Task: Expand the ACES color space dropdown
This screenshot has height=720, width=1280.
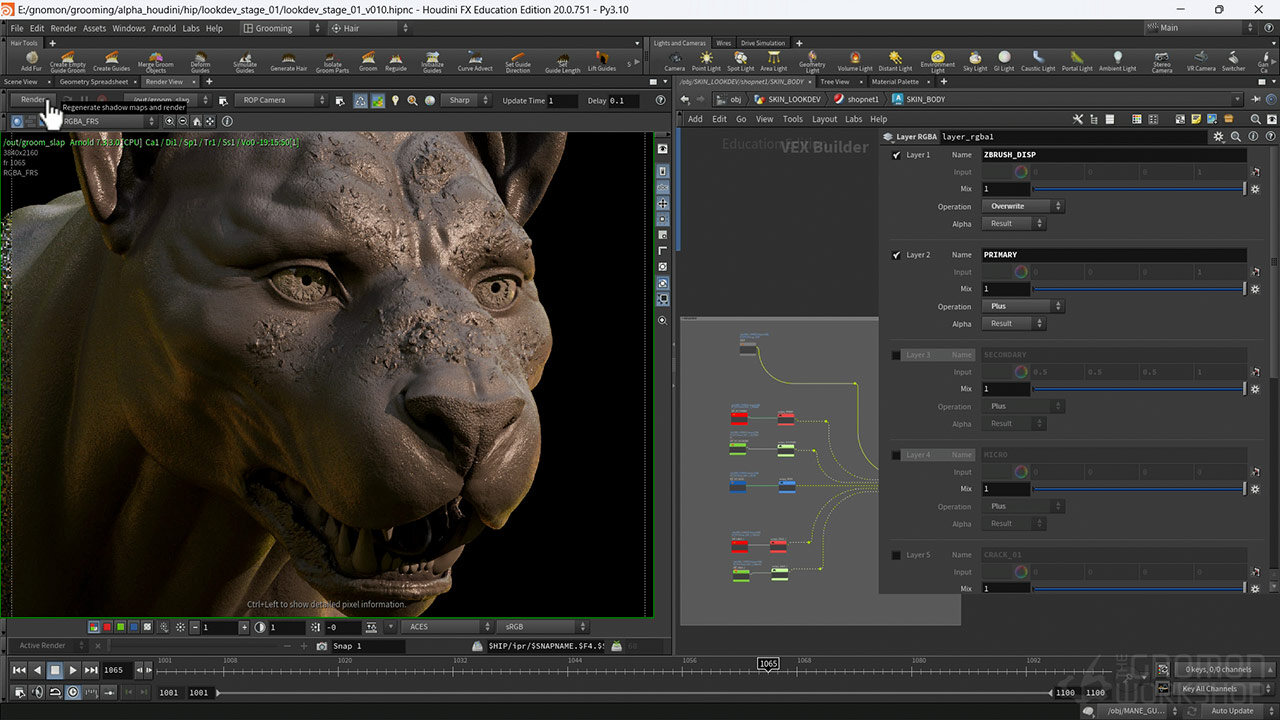Action: coord(445,627)
